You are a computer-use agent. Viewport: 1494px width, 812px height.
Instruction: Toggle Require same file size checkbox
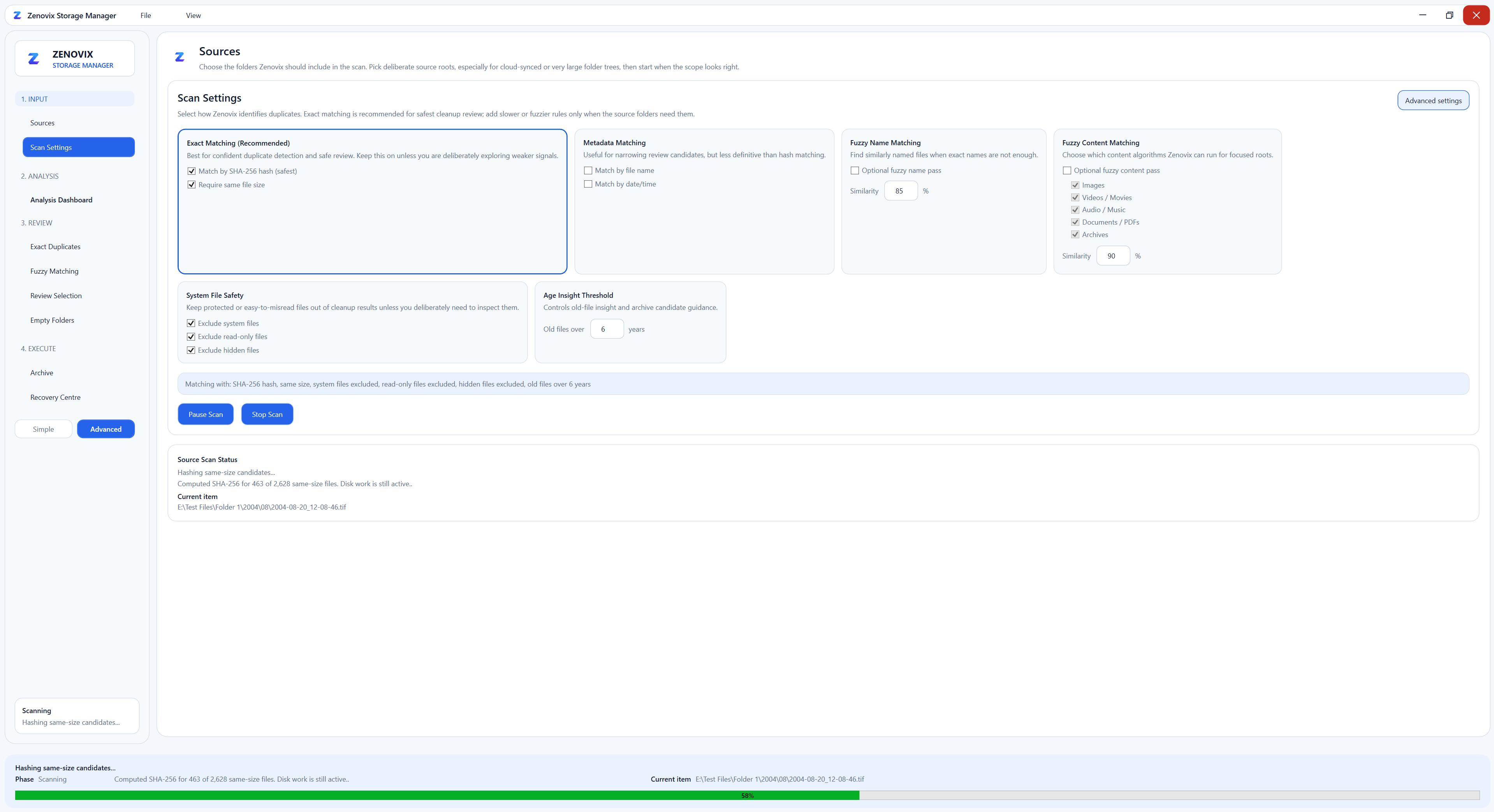click(192, 185)
